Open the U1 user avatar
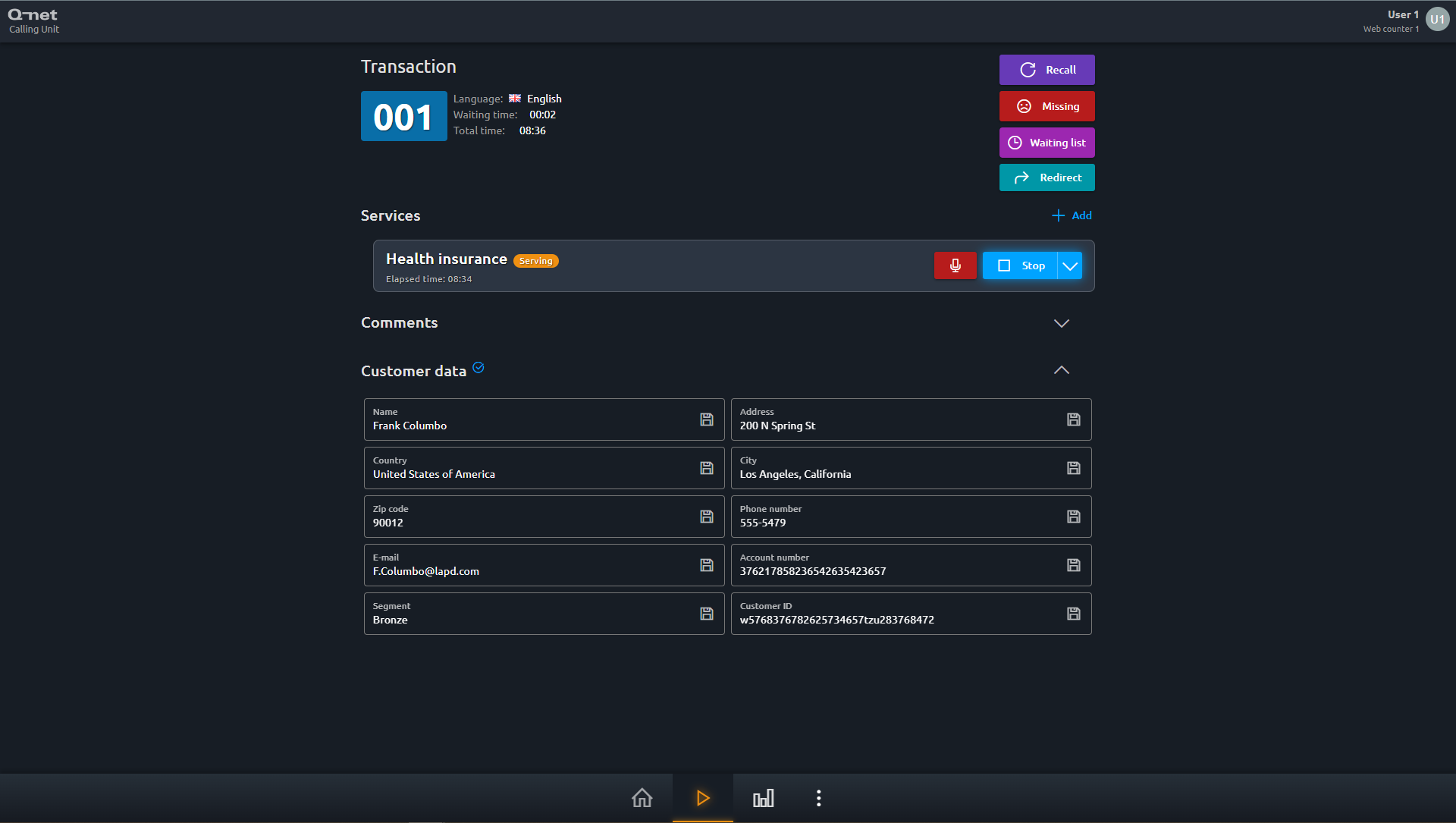 1437,20
